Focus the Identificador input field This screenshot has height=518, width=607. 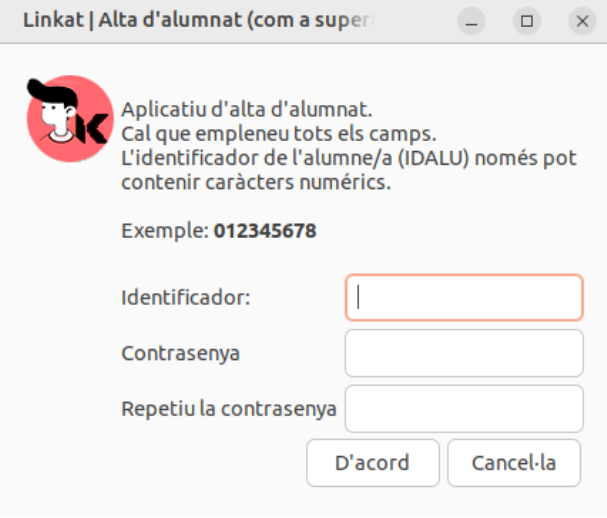point(464,297)
